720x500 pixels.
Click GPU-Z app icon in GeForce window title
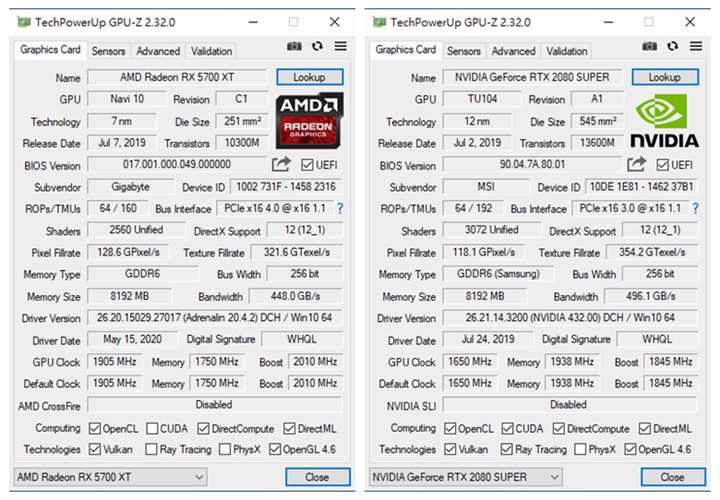[x=379, y=22]
